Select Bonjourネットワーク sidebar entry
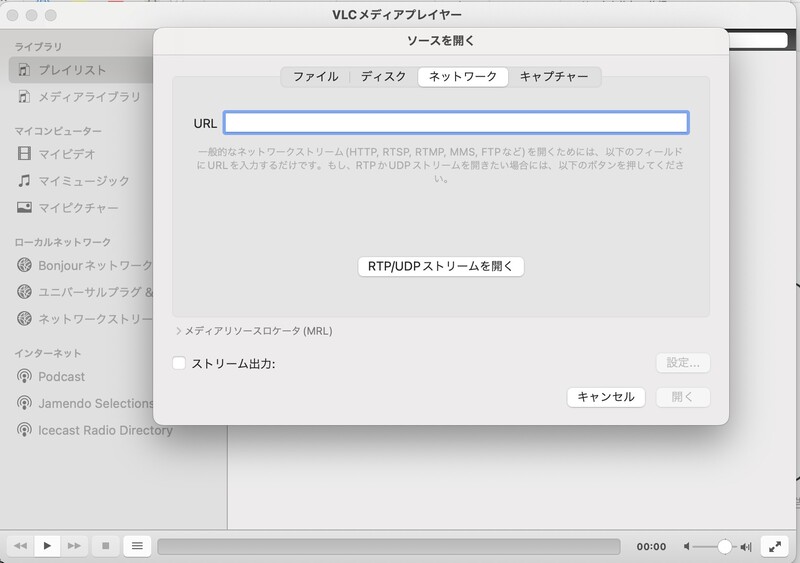This screenshot has width=800, height=563. tap(95, 265)
